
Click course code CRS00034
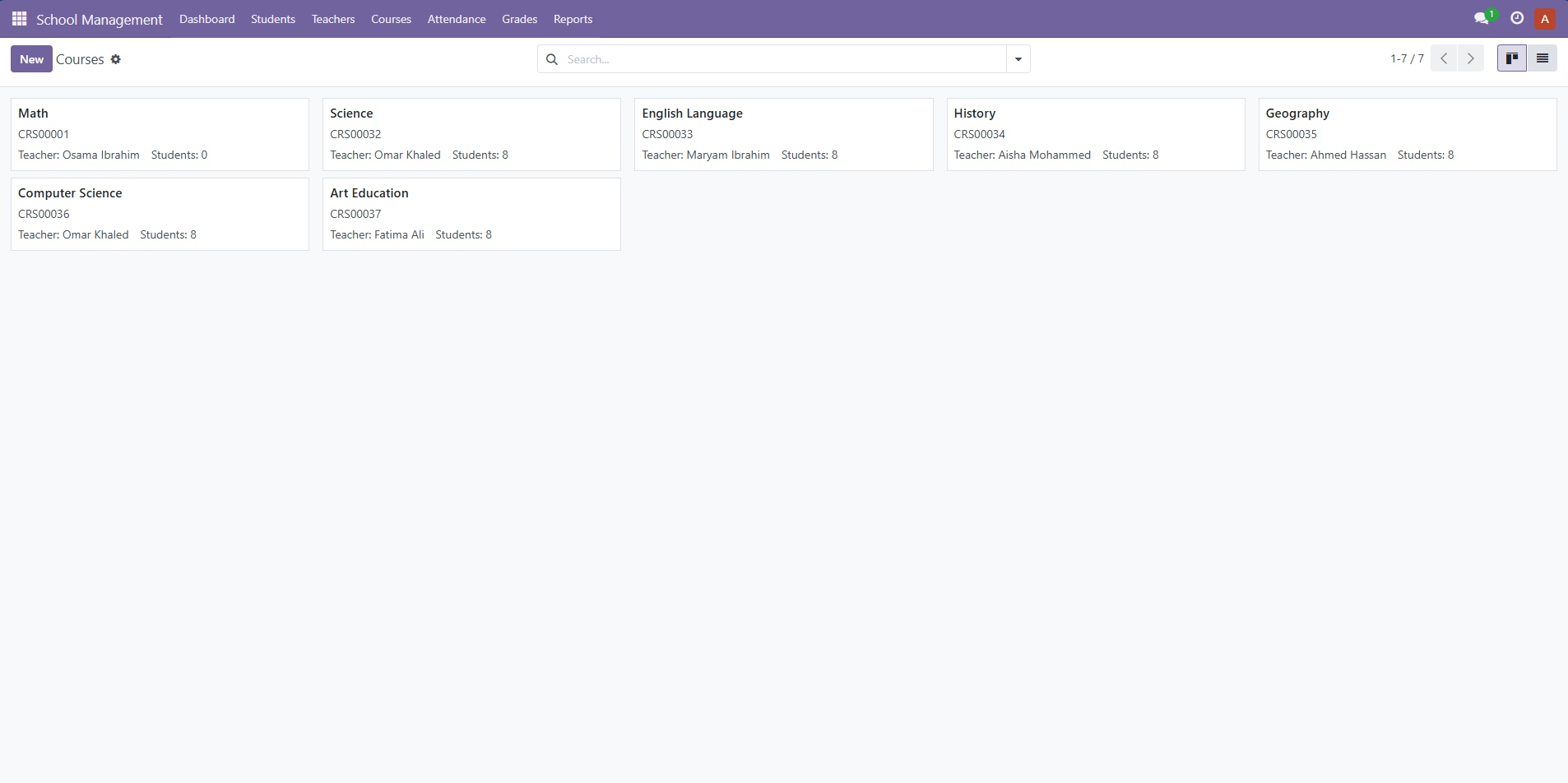click(x=979, y=134)
